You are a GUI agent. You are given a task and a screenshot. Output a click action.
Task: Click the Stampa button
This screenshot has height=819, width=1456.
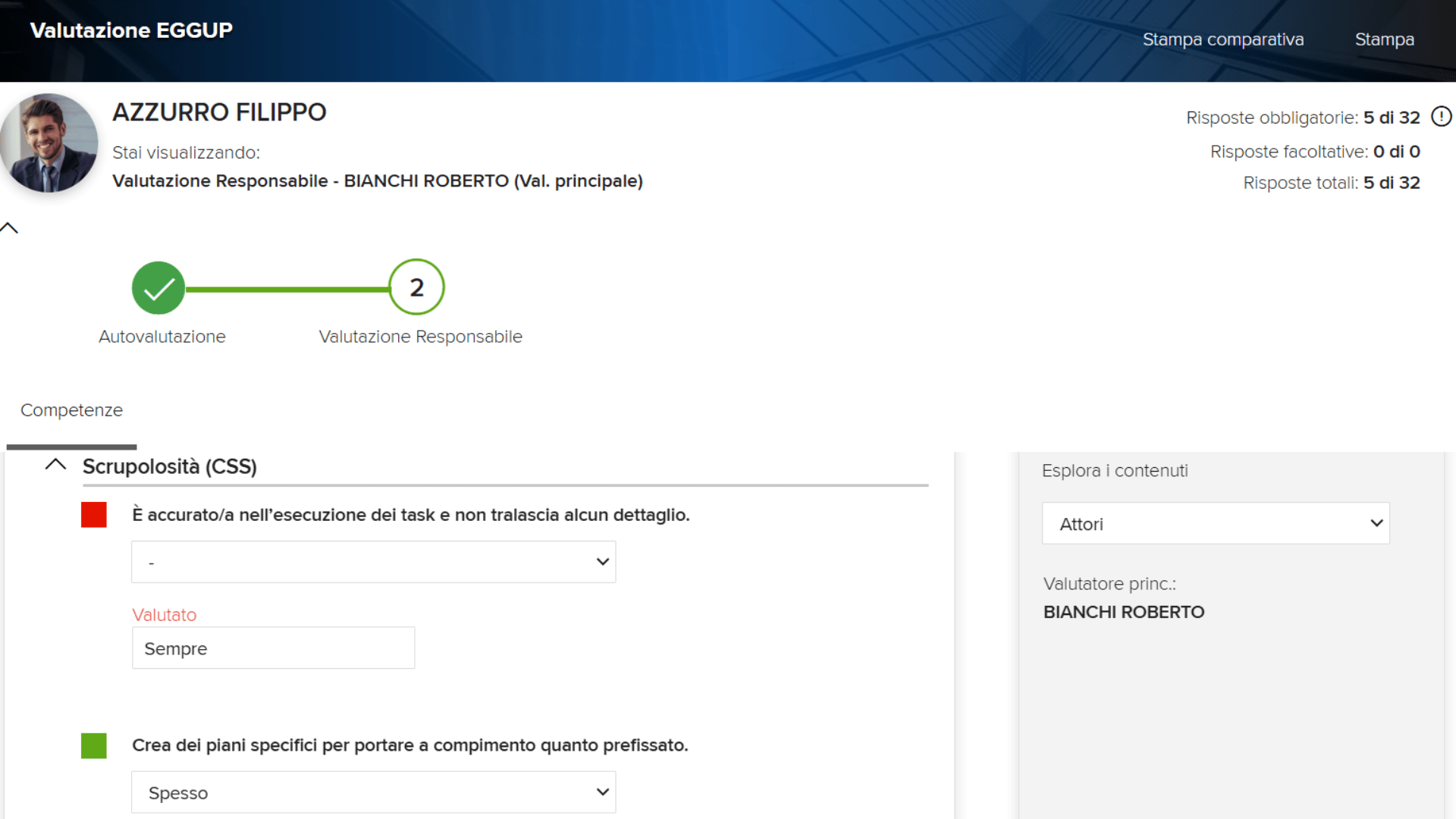click(x=1385, y=39)
